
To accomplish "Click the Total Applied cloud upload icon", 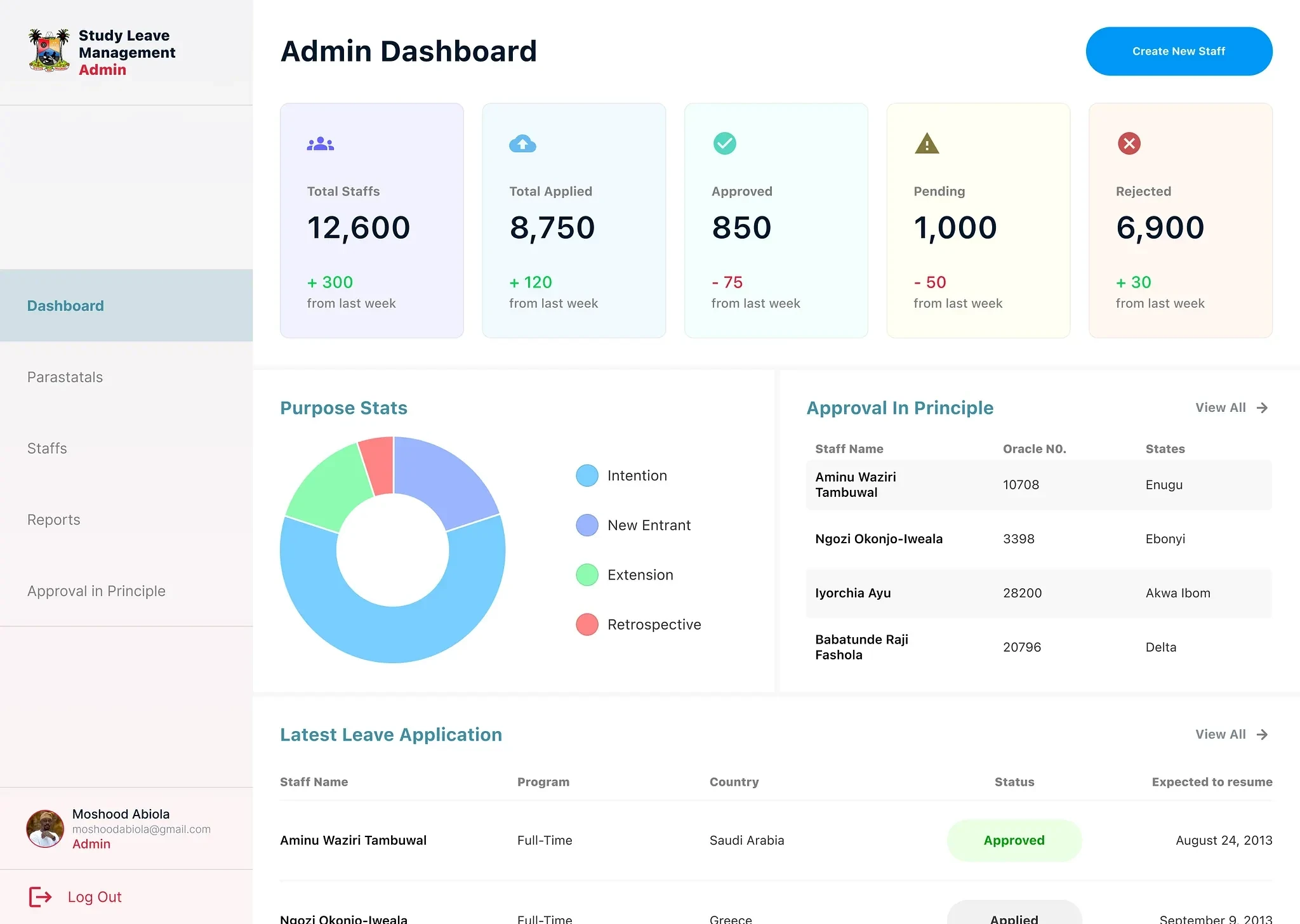I will pyautogui.click(x=522, y=144).
